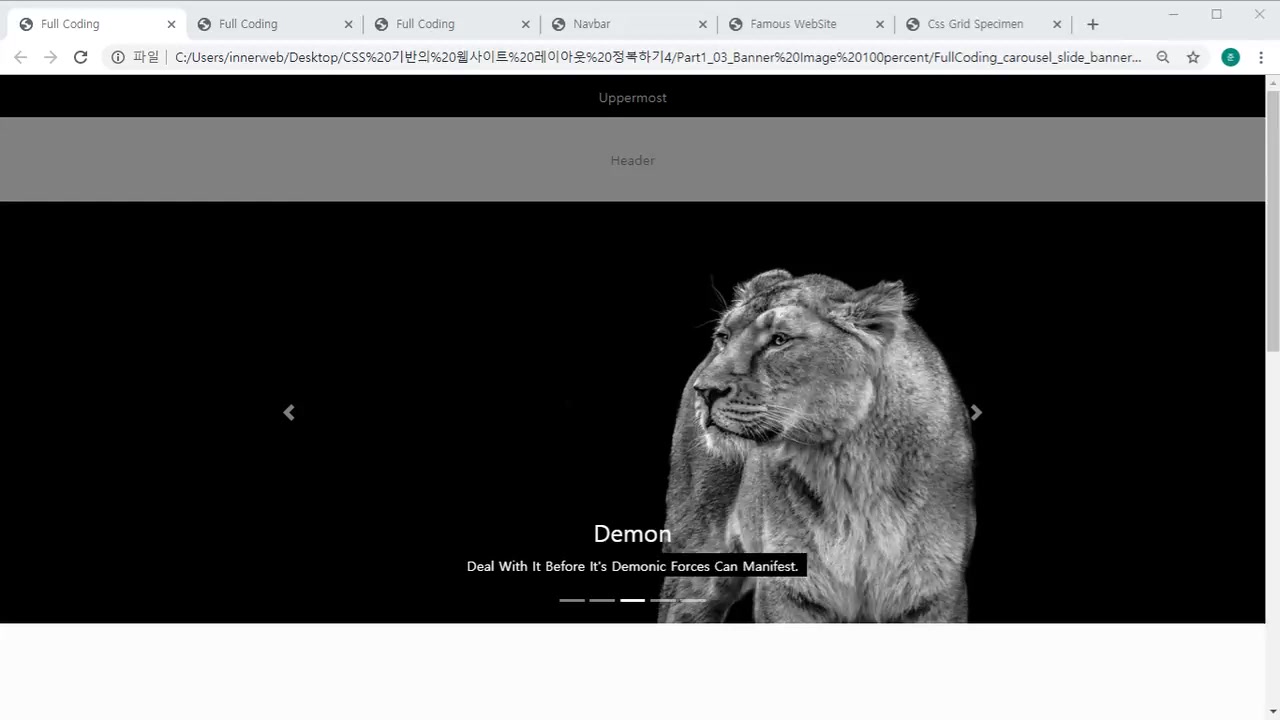Open the zoom magnifier icon in address bar
1280x720 pixels.
pyautogui.click(x=1163, y=58)
